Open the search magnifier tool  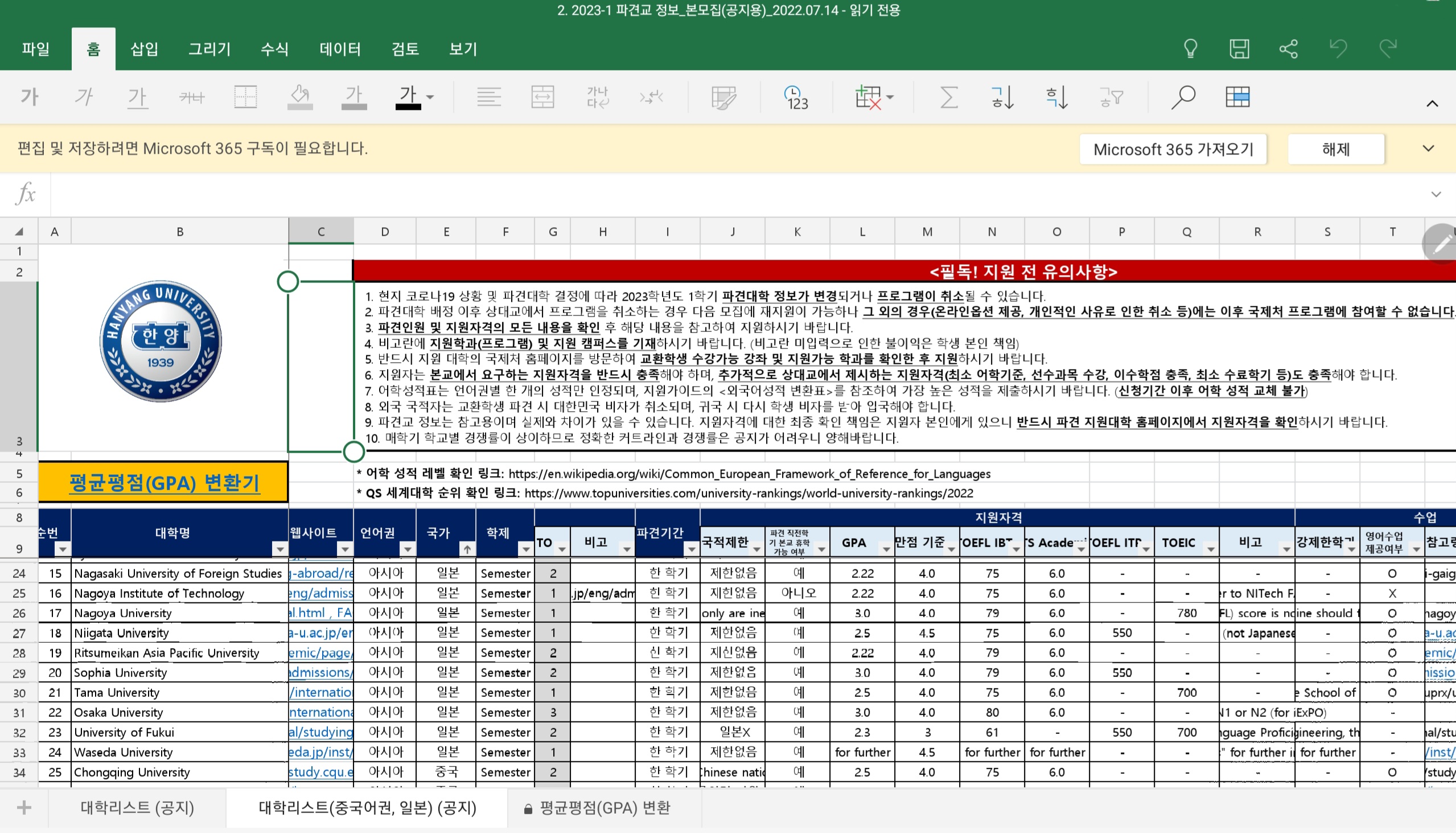point(1183,97)
